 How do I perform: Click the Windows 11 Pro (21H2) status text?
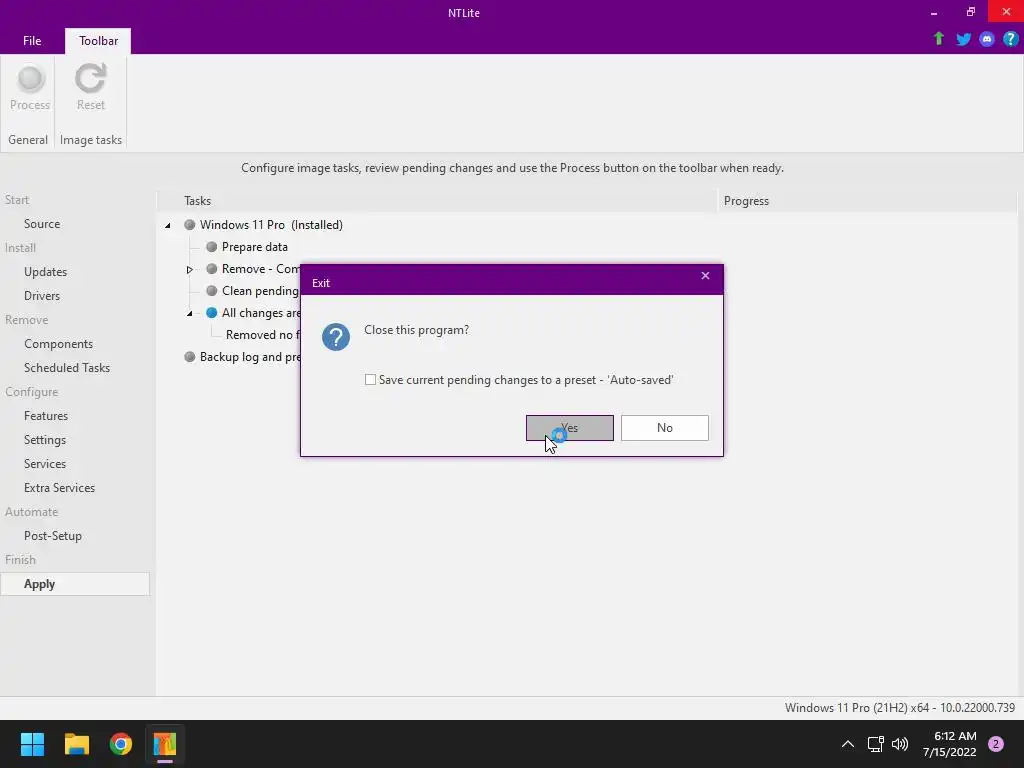coord(900,708)
